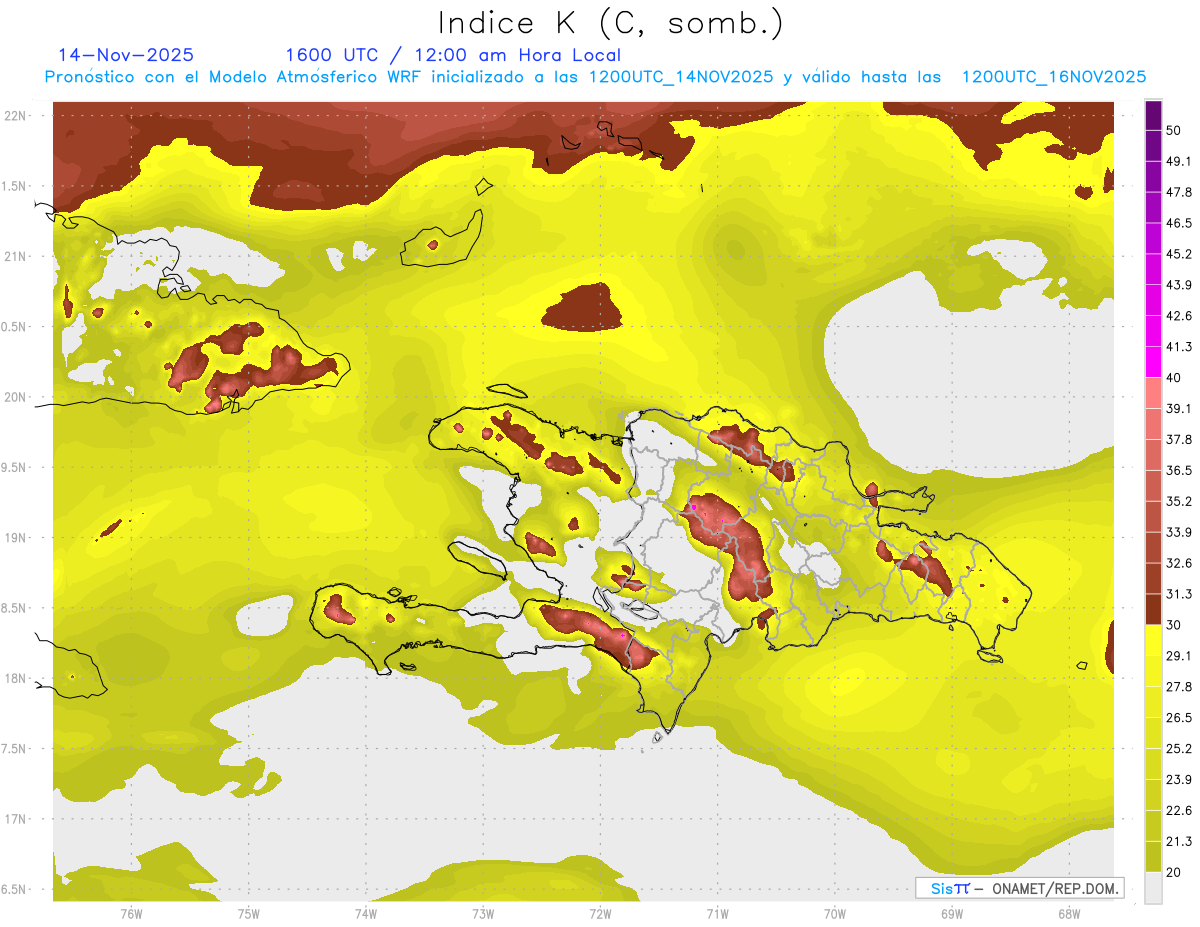Click the "7.5N" latitude axis label
Viewport: 1200px width, 927px height.
click(15, 749)
